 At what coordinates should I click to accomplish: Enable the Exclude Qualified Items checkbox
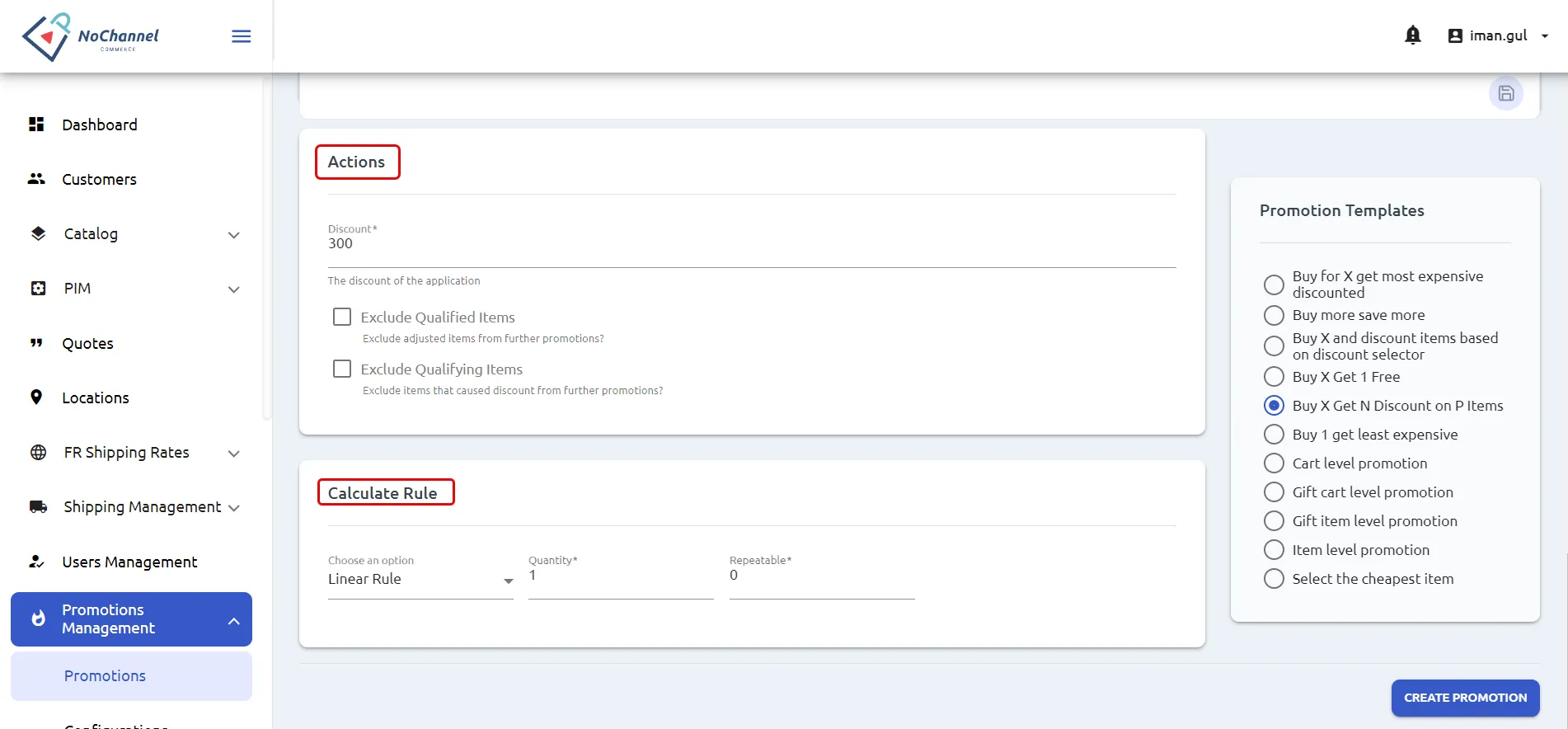coord(342,317)
